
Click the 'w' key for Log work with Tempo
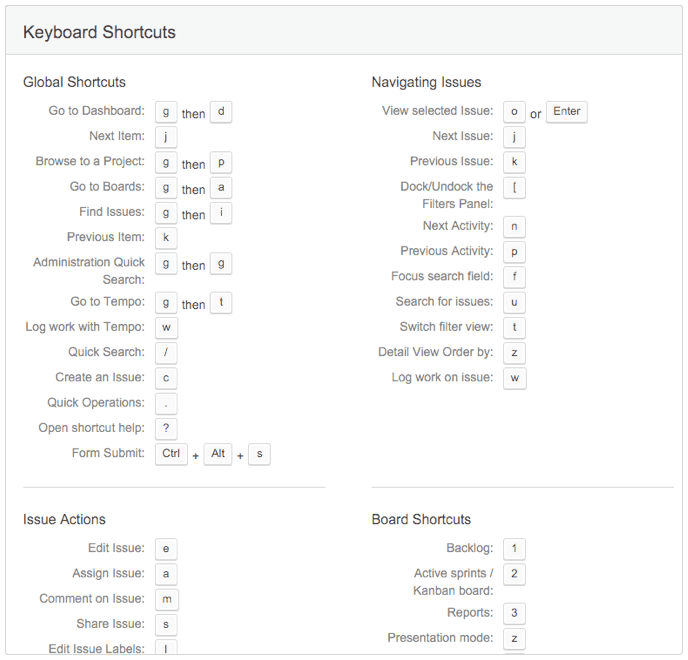pyautogui.click(x=166, y=328)
